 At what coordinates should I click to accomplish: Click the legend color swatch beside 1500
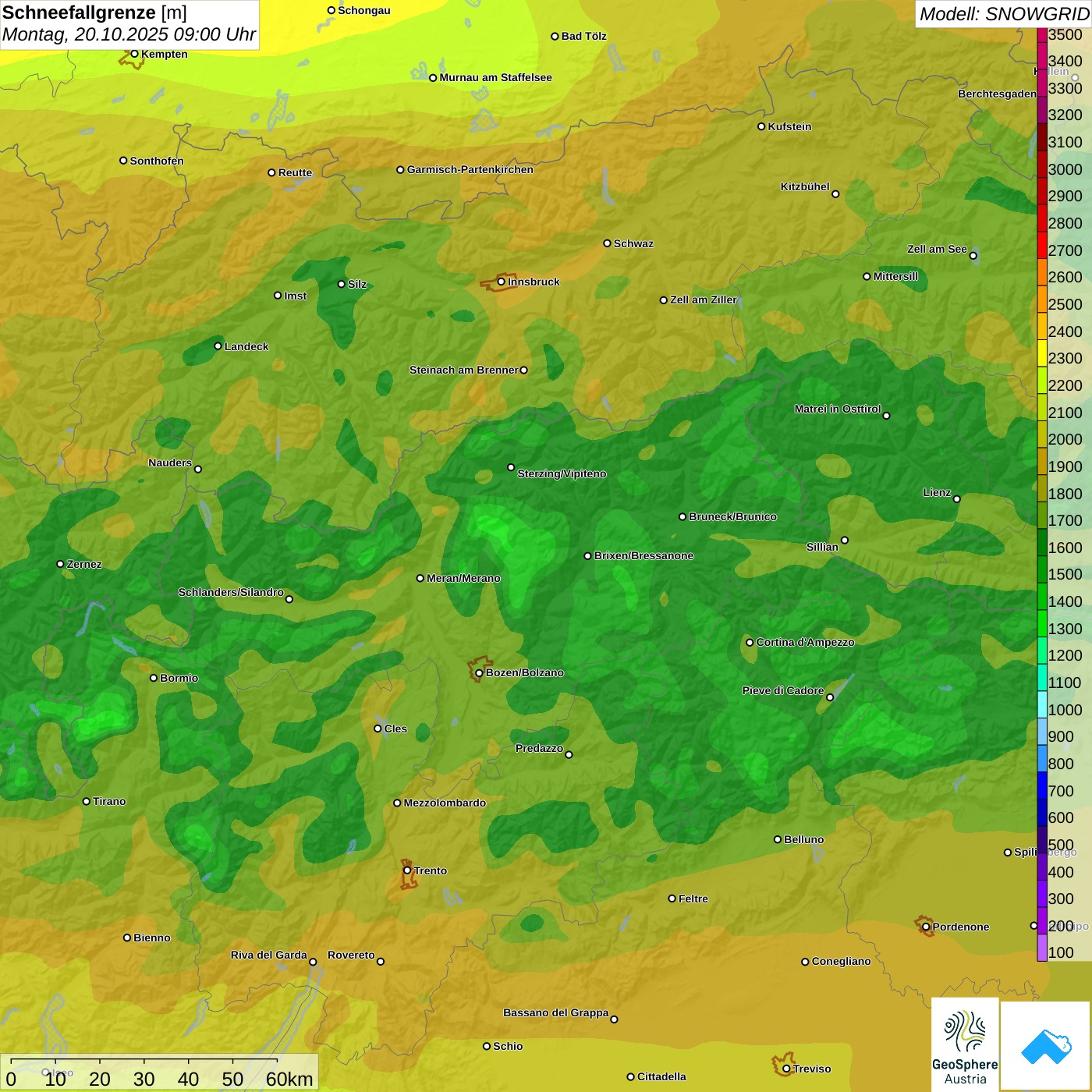coord(1042,569)
